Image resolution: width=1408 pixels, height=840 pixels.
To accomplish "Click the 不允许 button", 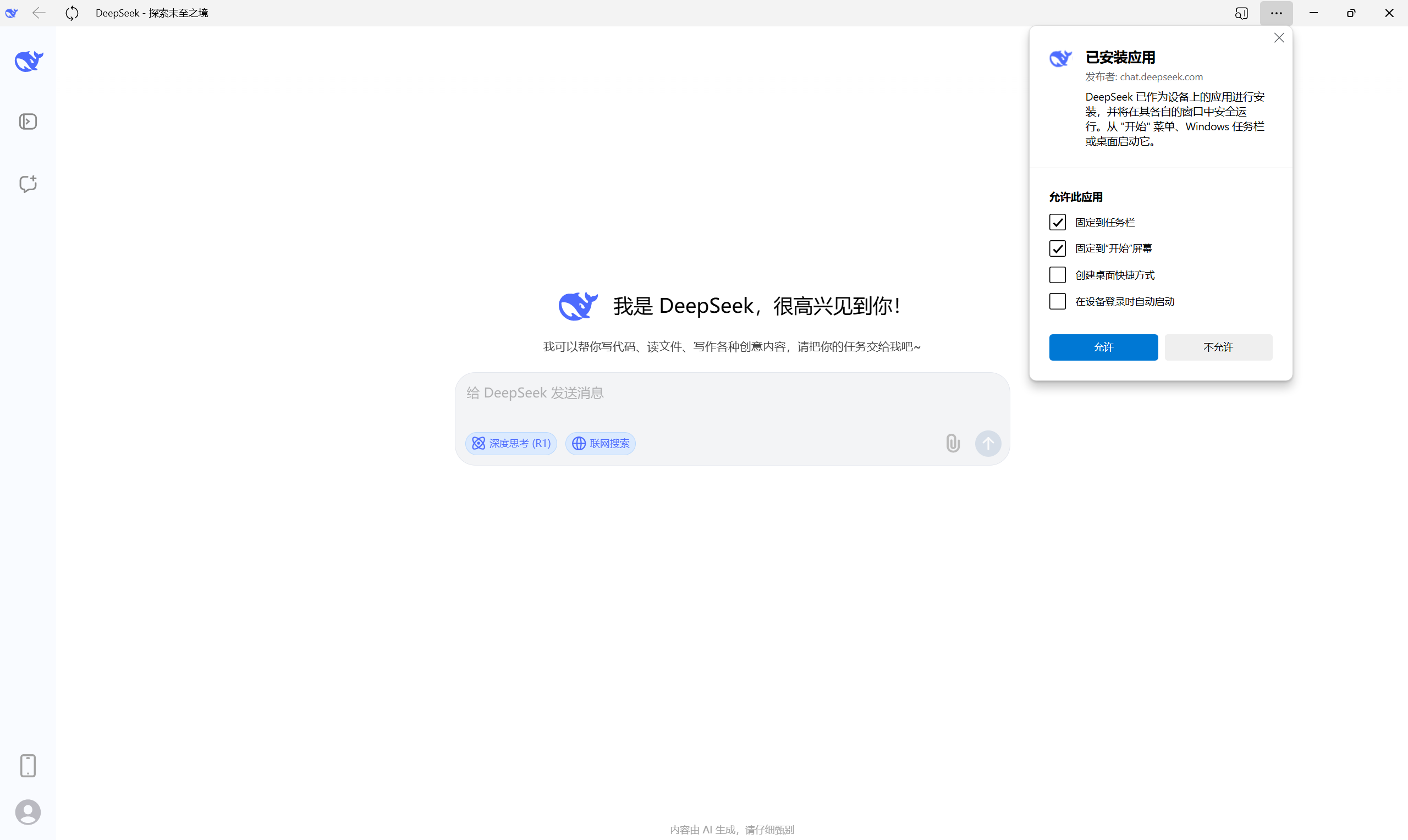I will pyautogui.click(x=1218, y=347).
